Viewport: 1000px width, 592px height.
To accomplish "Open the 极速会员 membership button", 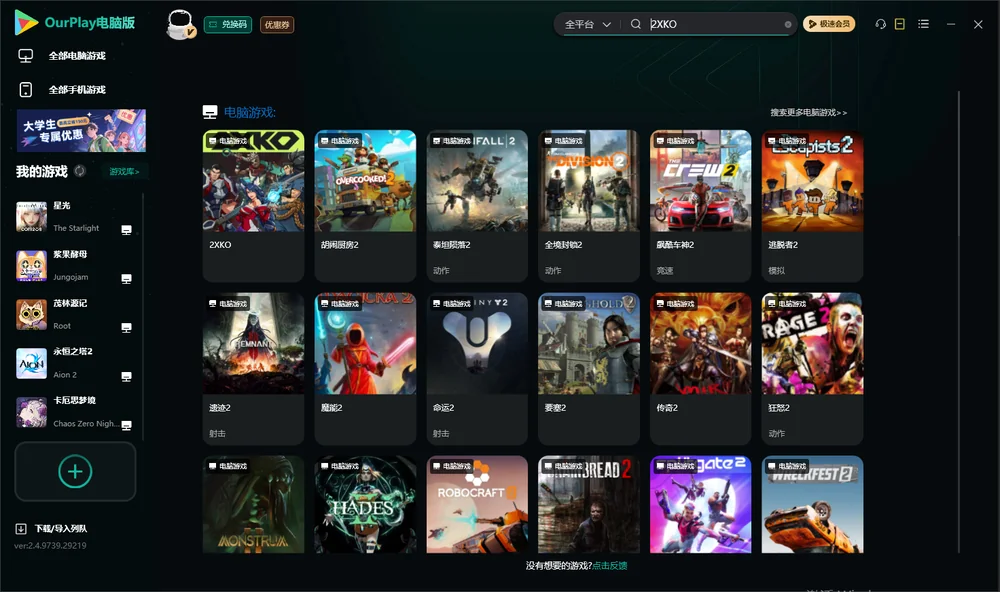I will pos(829,24).
